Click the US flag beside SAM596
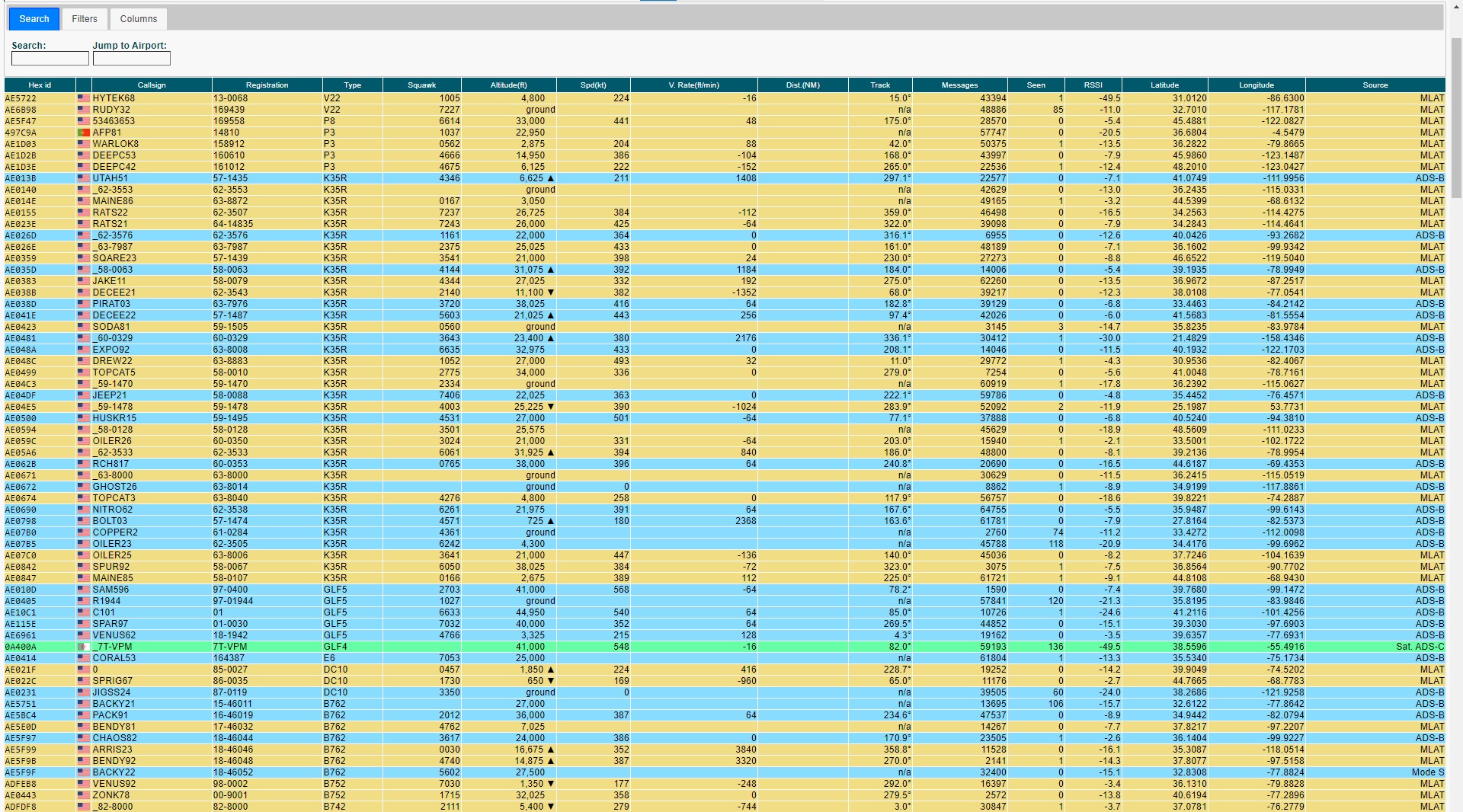 tap(84, 590)
